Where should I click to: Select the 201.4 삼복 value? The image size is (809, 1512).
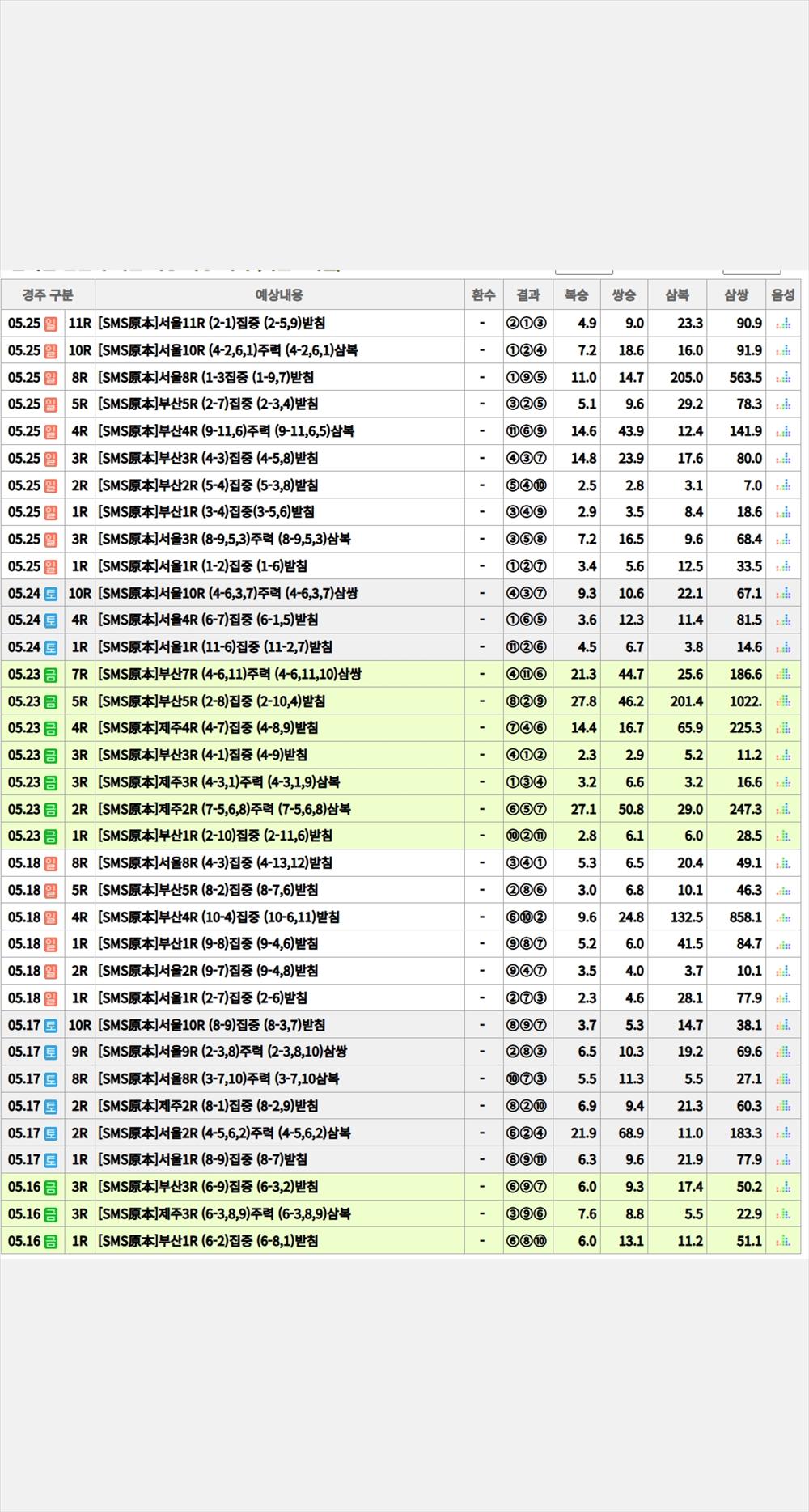tap(686, 701)
